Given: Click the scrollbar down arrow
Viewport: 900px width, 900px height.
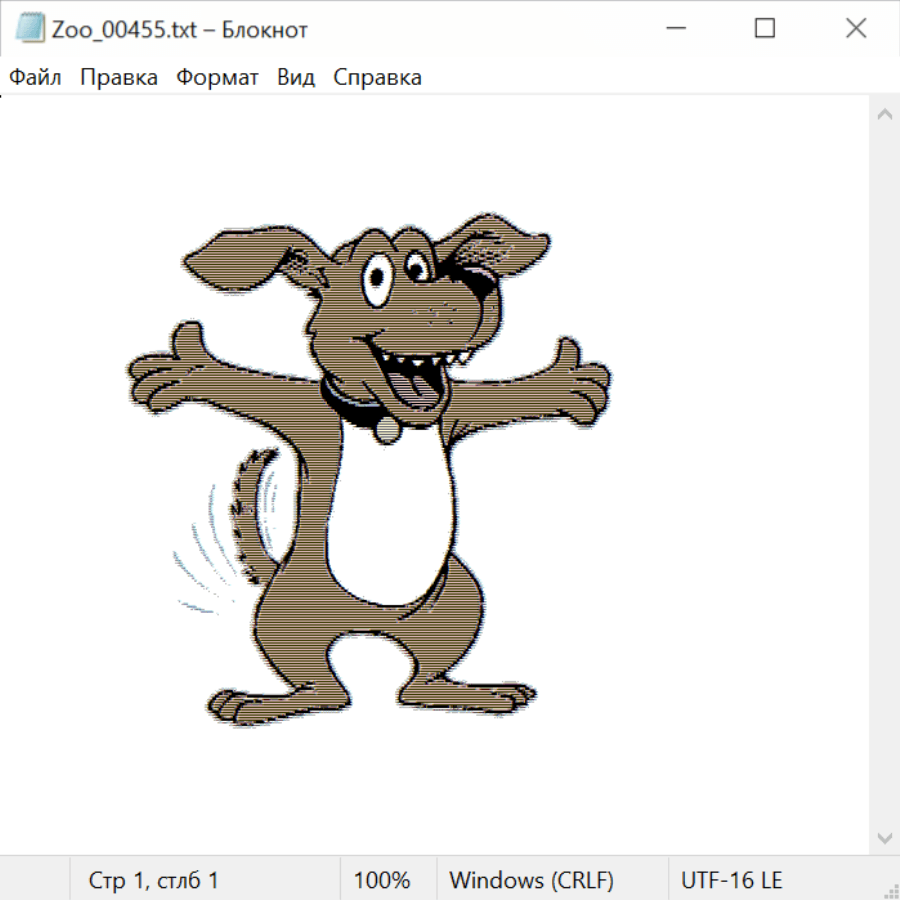Looking at the screenshot, I should (x=884, y=837).
